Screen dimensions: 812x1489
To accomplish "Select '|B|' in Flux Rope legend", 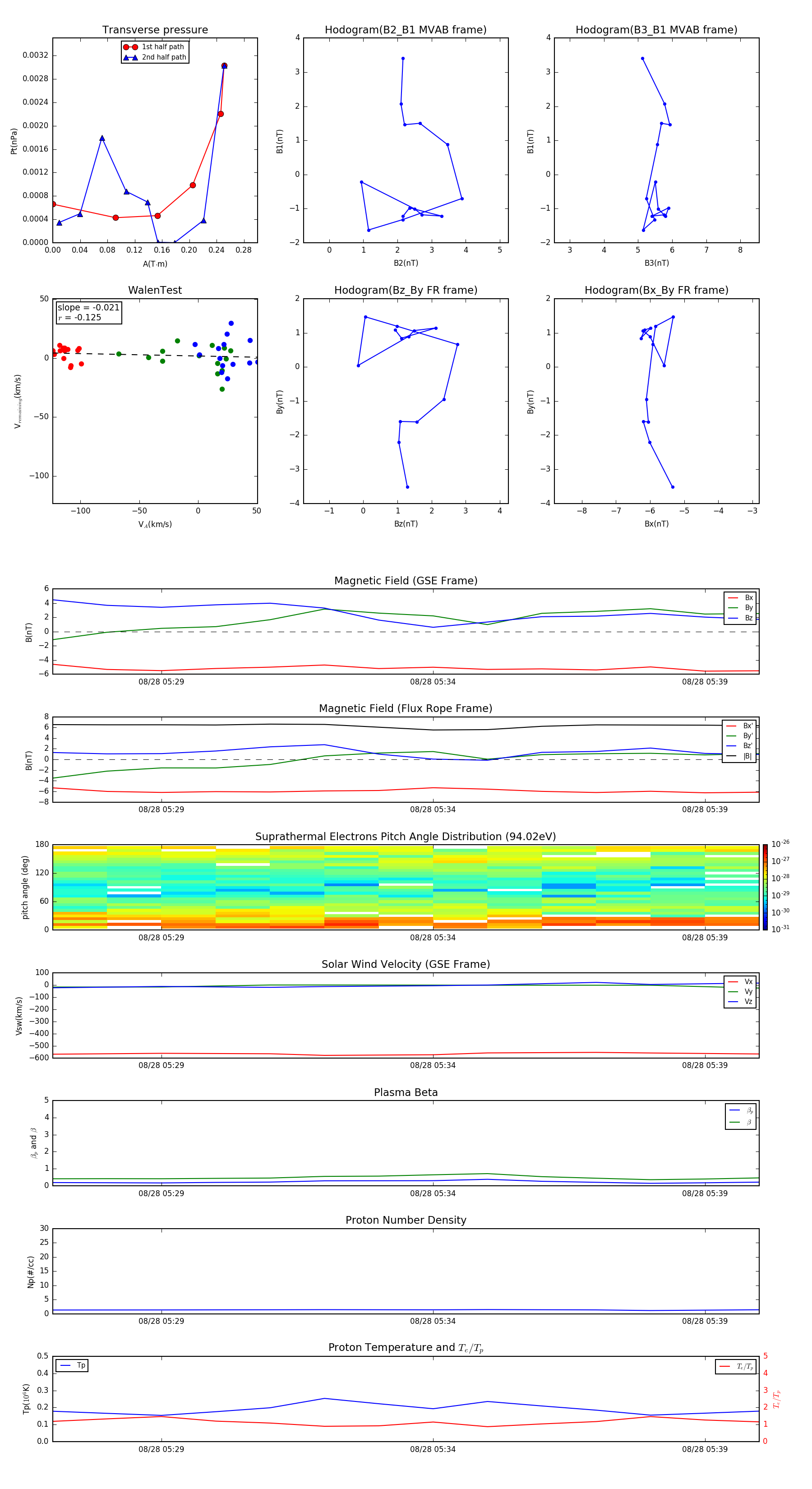I will 739,756.
